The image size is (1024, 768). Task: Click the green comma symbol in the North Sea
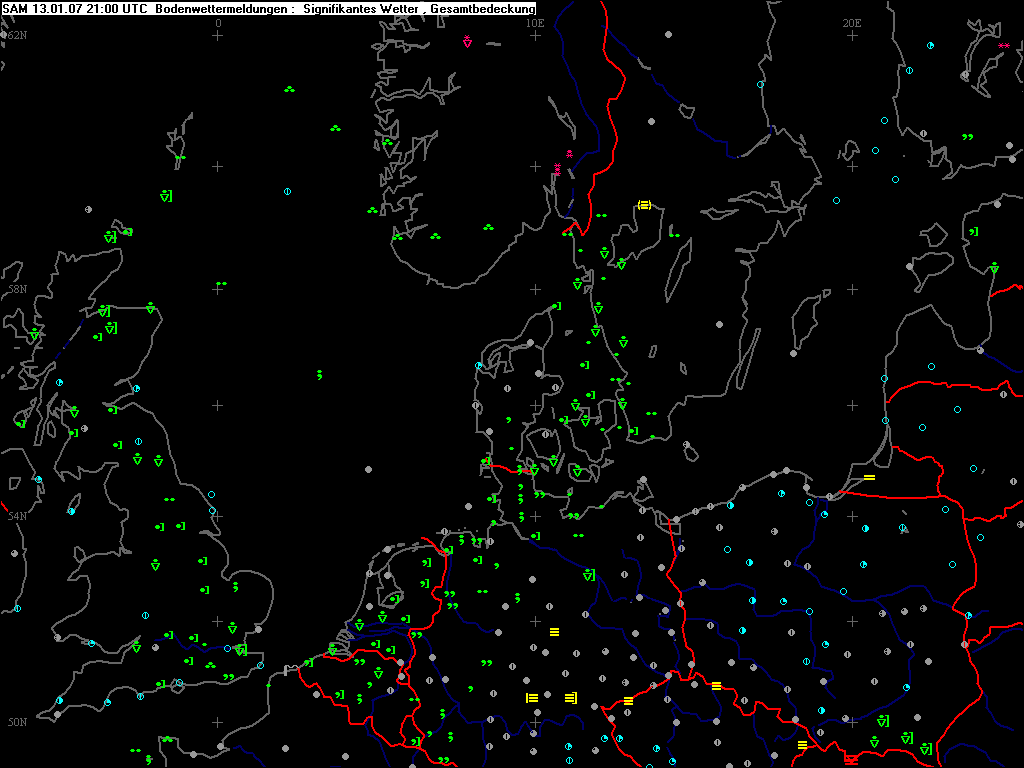(x=319, y=374)
